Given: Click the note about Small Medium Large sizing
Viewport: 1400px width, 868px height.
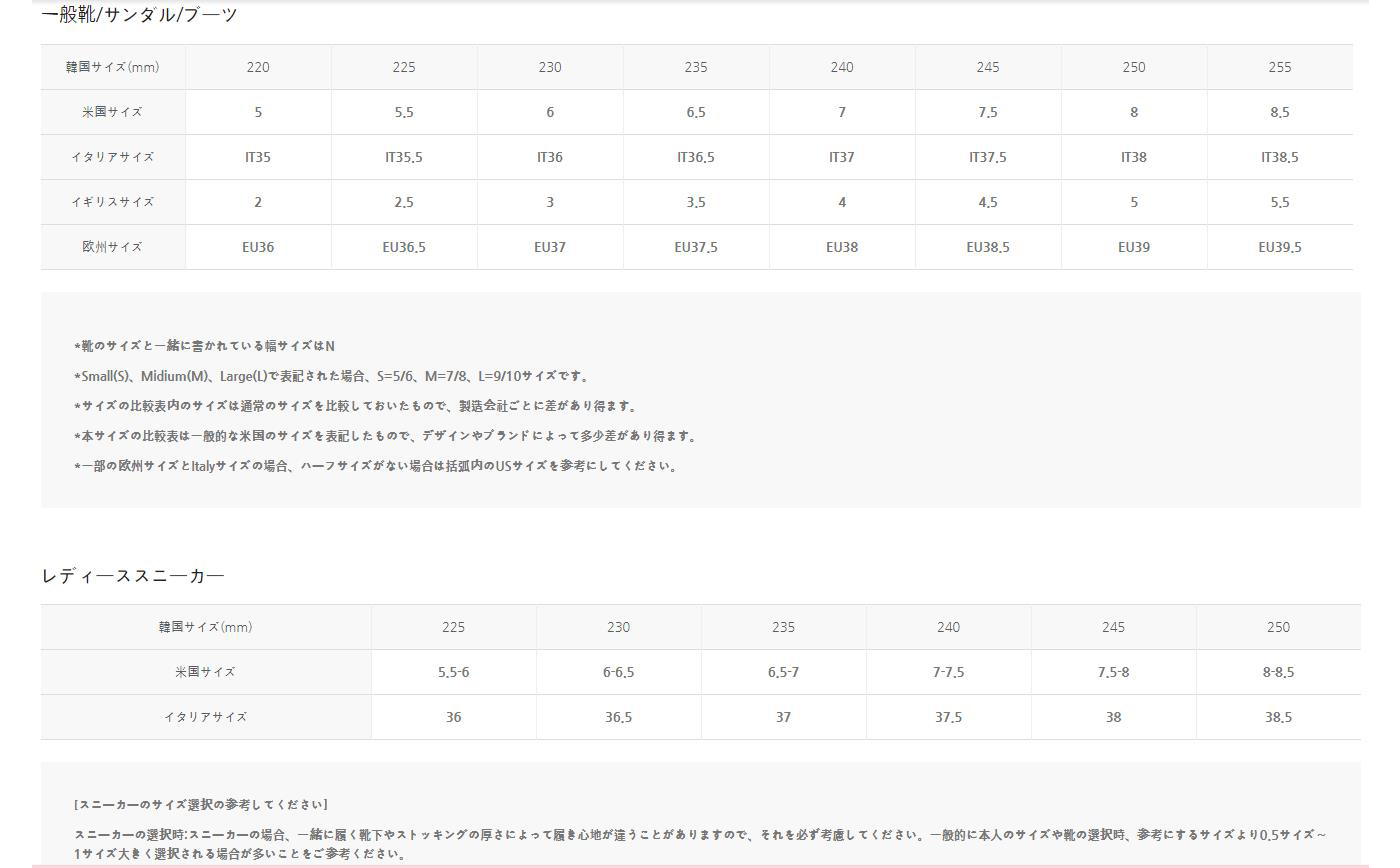Looking at the screenshot, I should pos(330,376).
